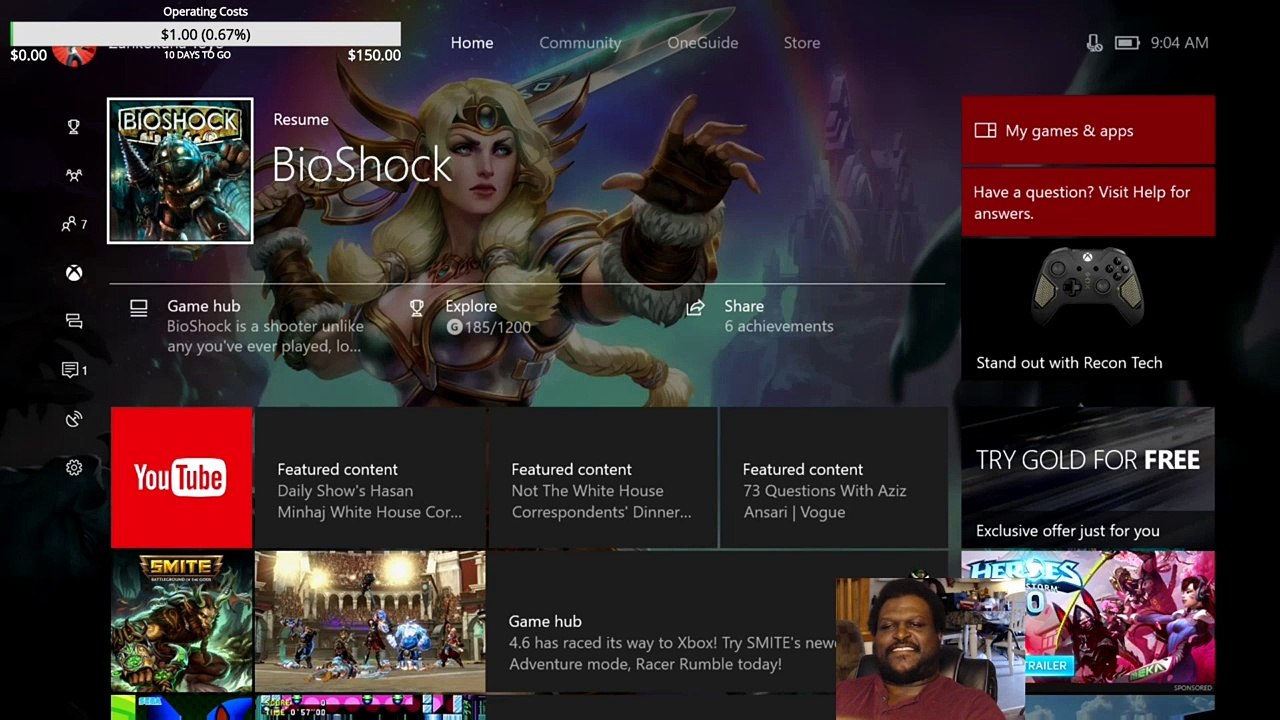Open the OneGuide tab
The height and width of the screenshot is (720, 1280).
coord(703,43)
